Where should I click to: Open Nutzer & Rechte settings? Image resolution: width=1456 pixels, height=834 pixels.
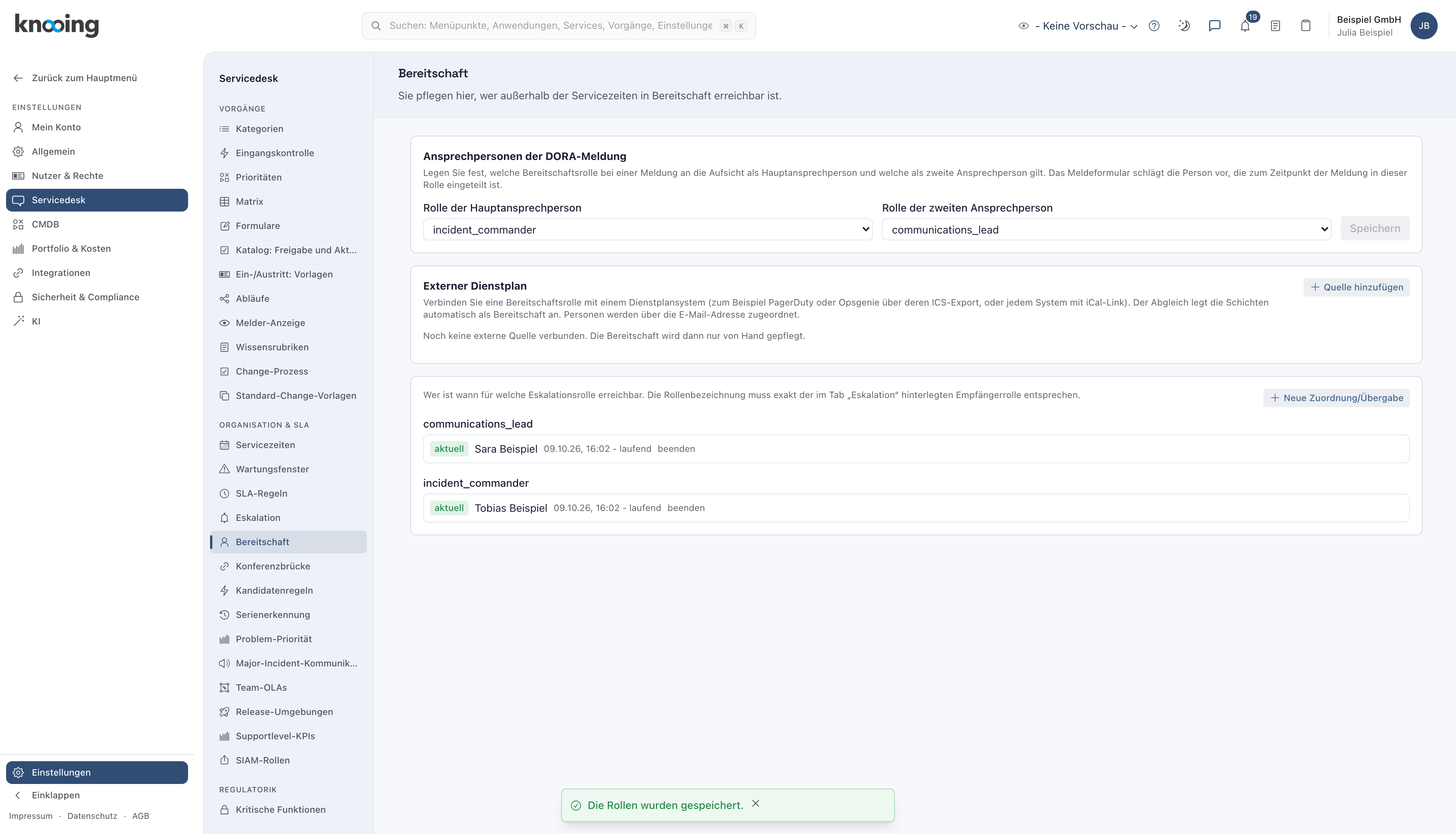[97, 176]
